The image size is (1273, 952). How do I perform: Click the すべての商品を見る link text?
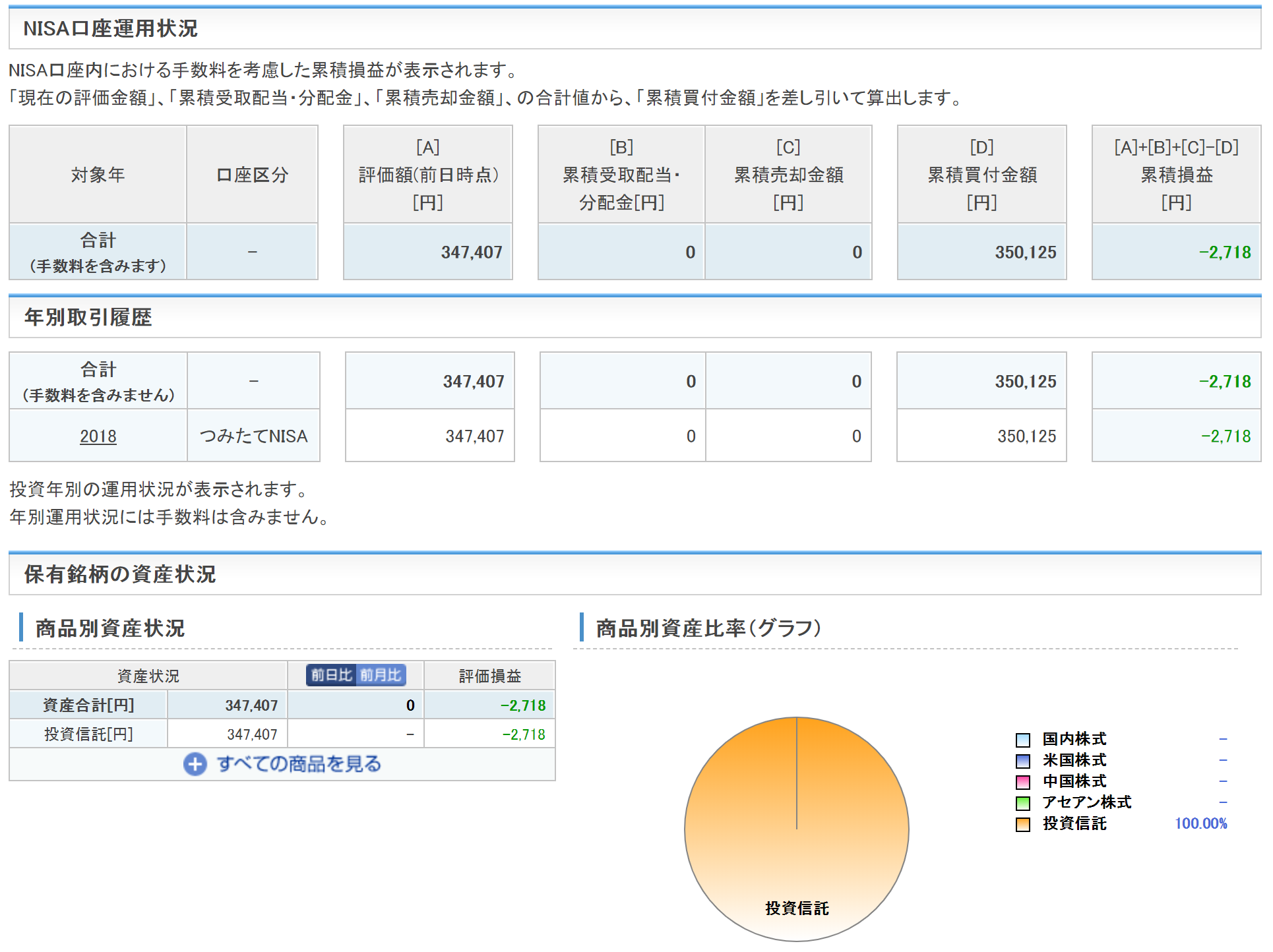(x=299, y=764)
